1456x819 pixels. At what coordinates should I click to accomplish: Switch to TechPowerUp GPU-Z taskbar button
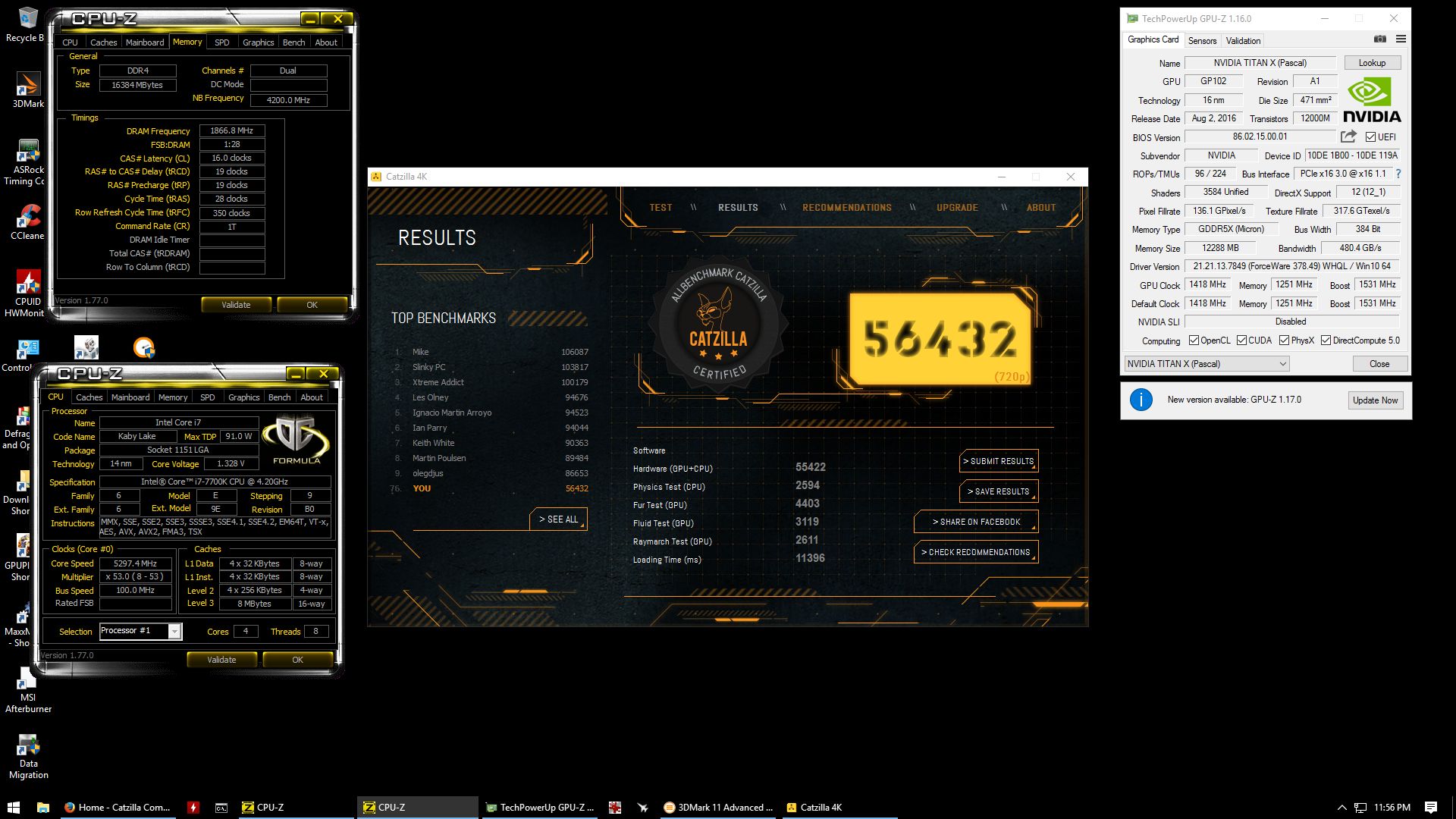tap(539, 807)
